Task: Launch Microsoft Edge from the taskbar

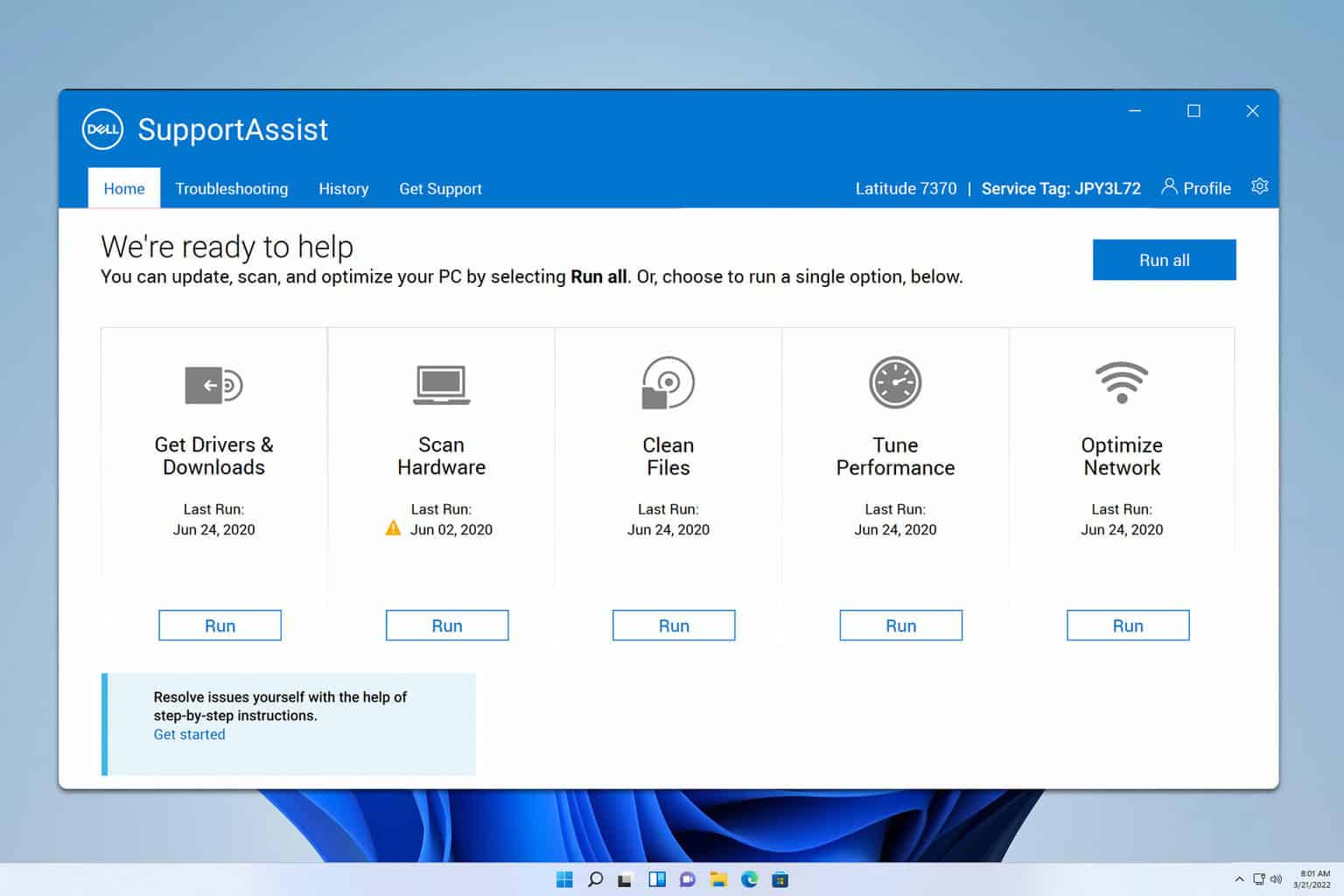Action: [749, 879]
